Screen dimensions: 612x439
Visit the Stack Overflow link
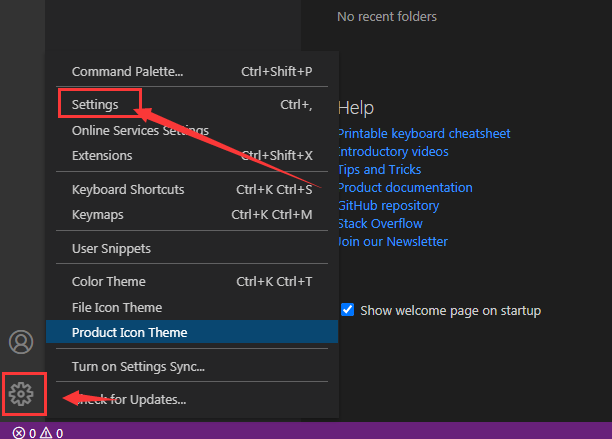(380, 223)
